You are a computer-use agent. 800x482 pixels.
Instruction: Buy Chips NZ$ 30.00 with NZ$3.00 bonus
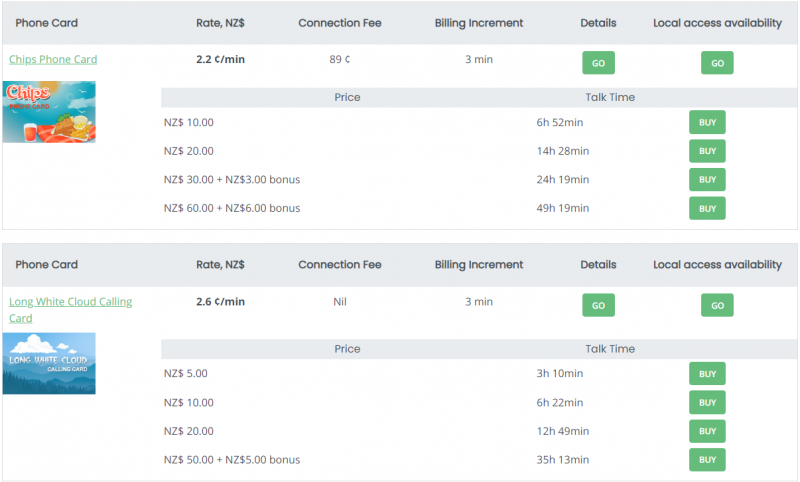click(707, 180)
